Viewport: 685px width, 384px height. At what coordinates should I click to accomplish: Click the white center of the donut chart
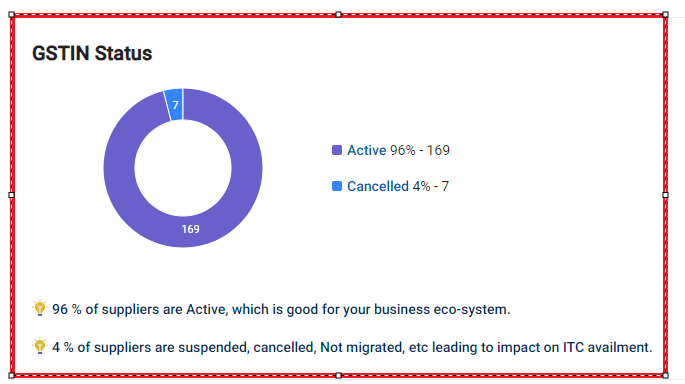[x=183, y=168]
